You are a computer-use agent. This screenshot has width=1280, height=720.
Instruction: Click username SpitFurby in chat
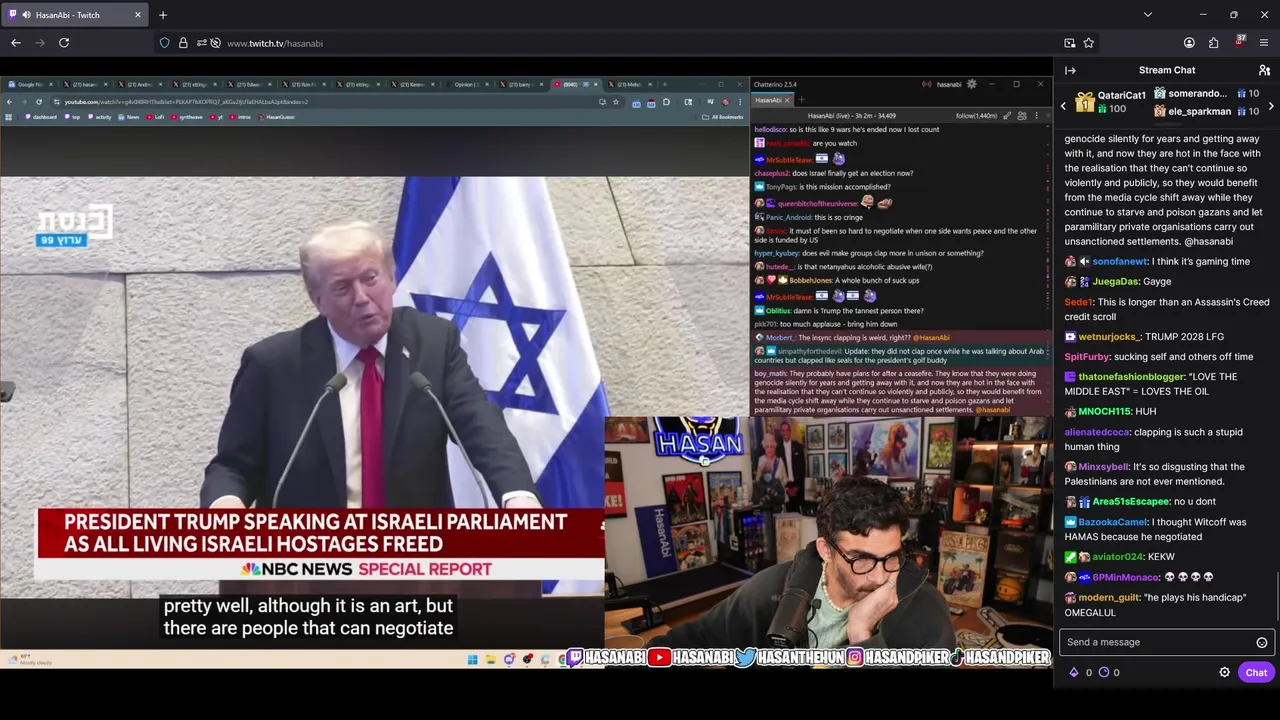click(1087, 357)
